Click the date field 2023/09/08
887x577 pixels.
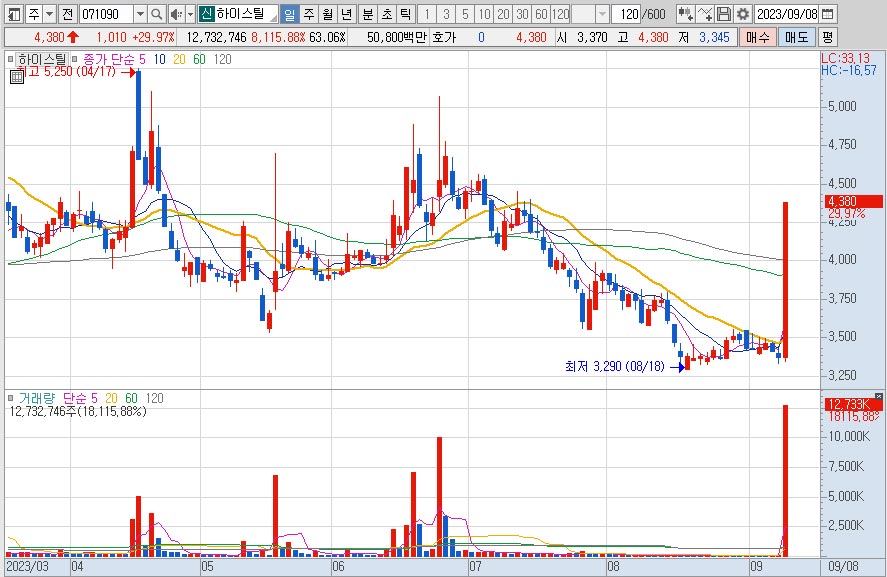pyautogui.click(x=787, y=14)
